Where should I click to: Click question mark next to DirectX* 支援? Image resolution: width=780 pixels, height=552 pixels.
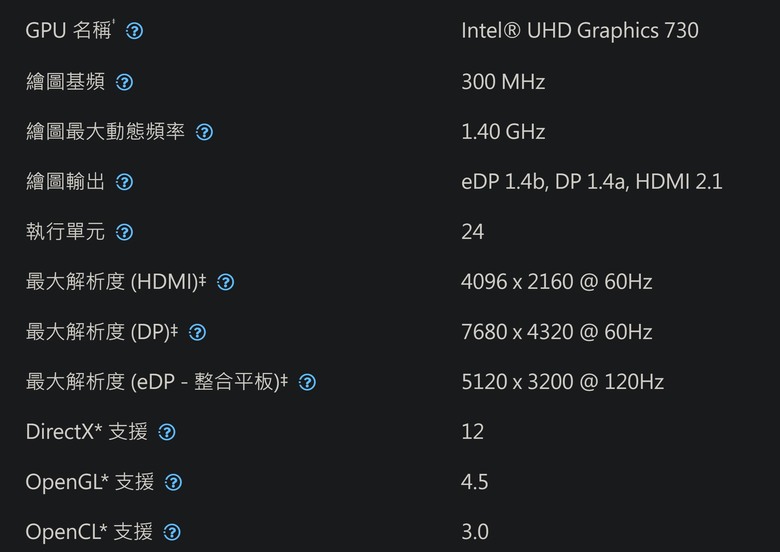pos(167,432)
